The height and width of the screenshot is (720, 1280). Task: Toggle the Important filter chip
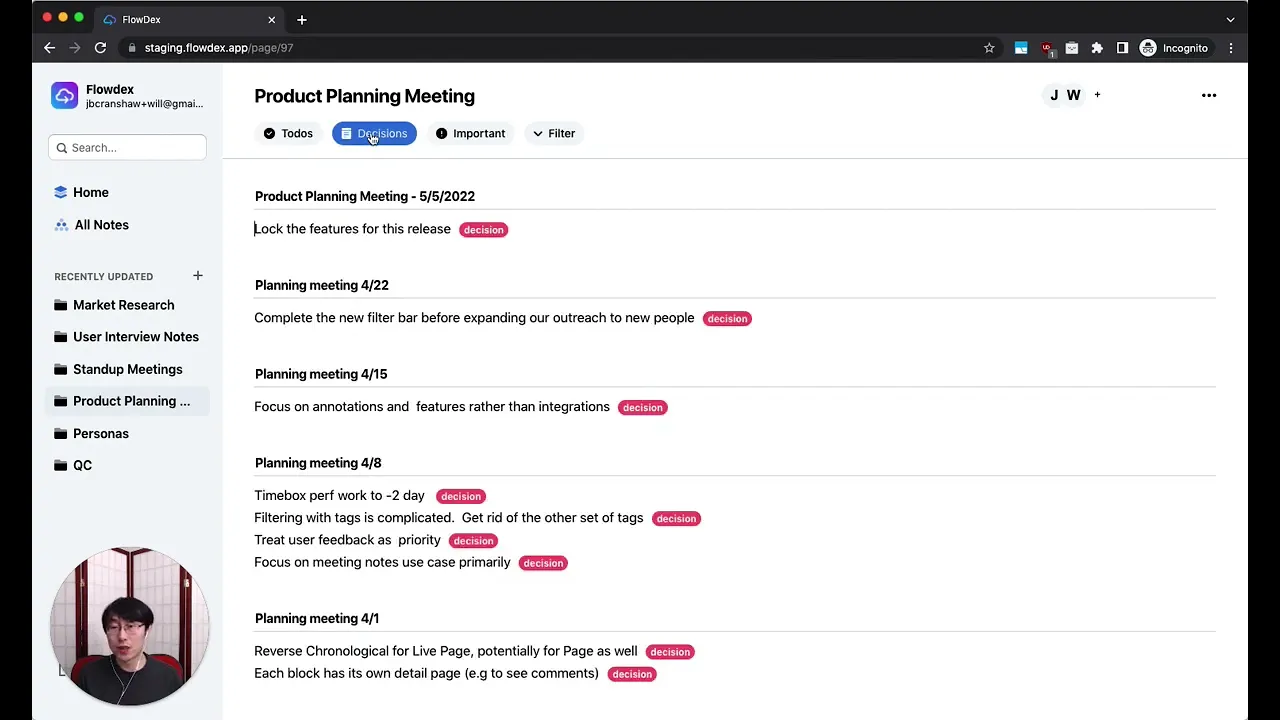pos(470,133)
